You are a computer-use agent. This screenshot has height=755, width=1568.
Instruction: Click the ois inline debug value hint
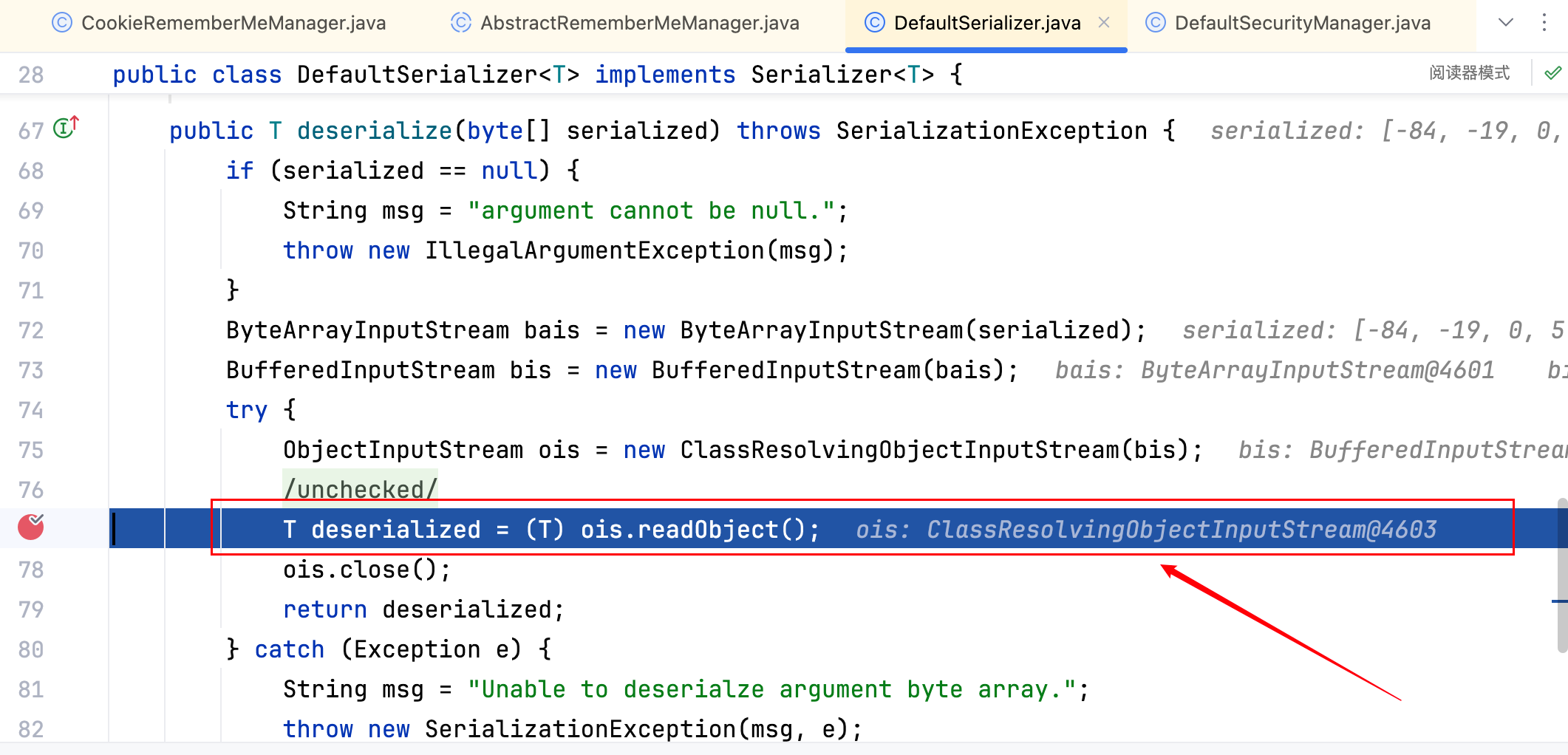(x=1145, y=530)
